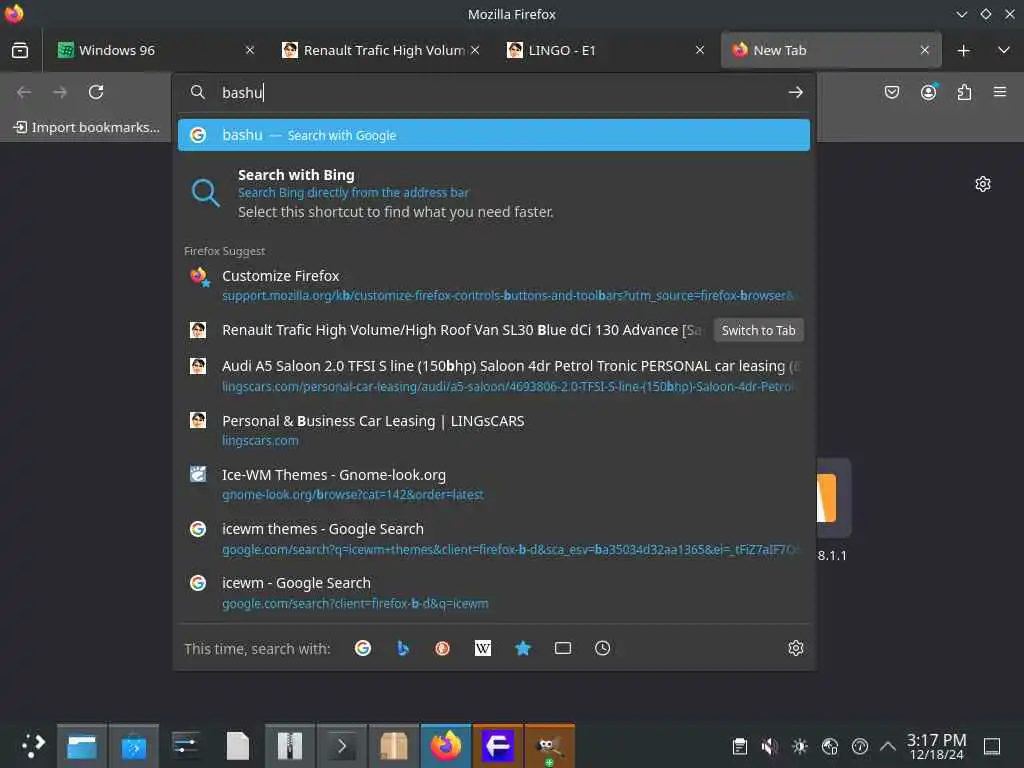
Task: Close the Renault Trafic tab
Action: tap(475, 50)
